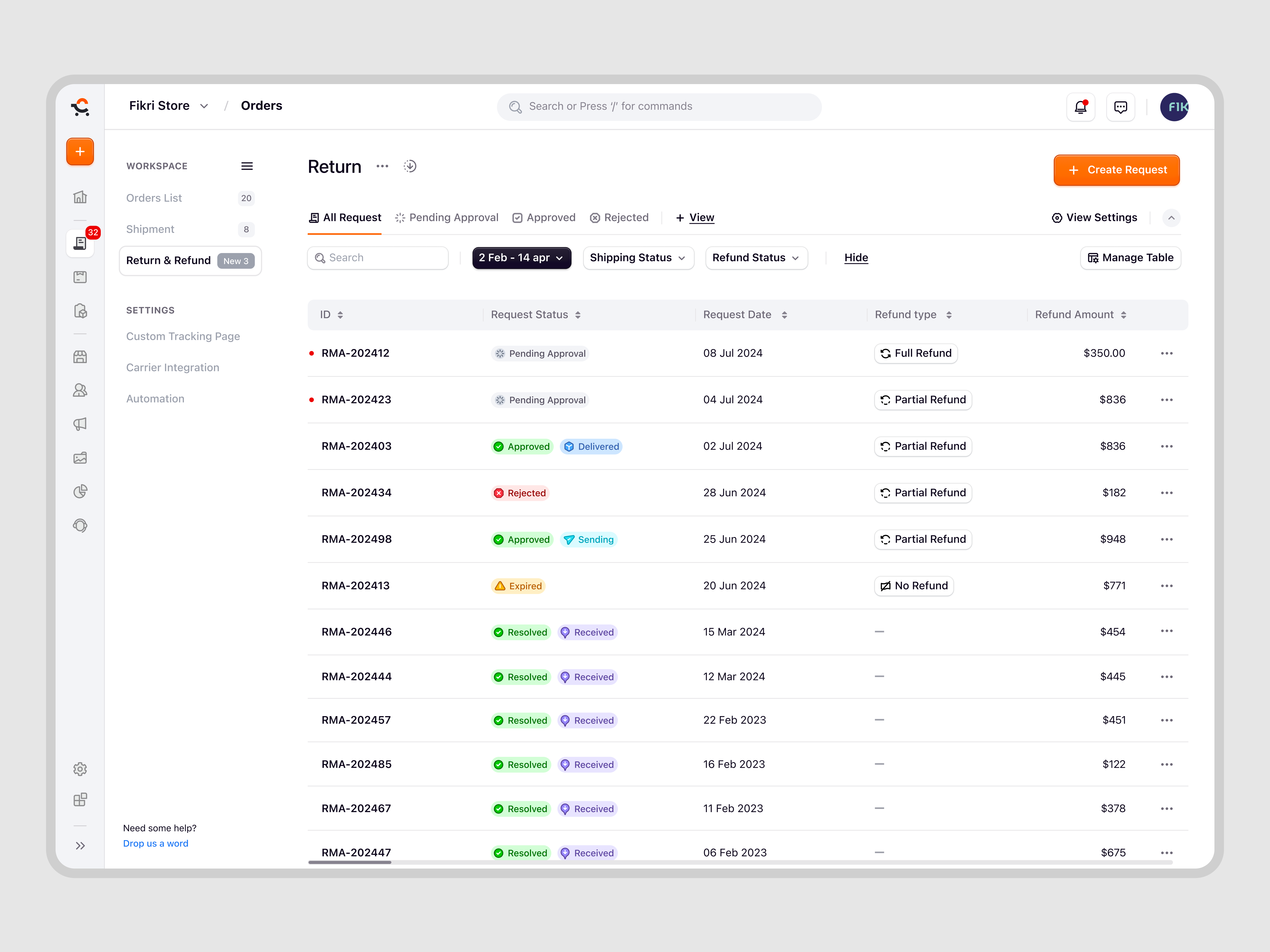Click the download icon beside Return title

(410, 166)
